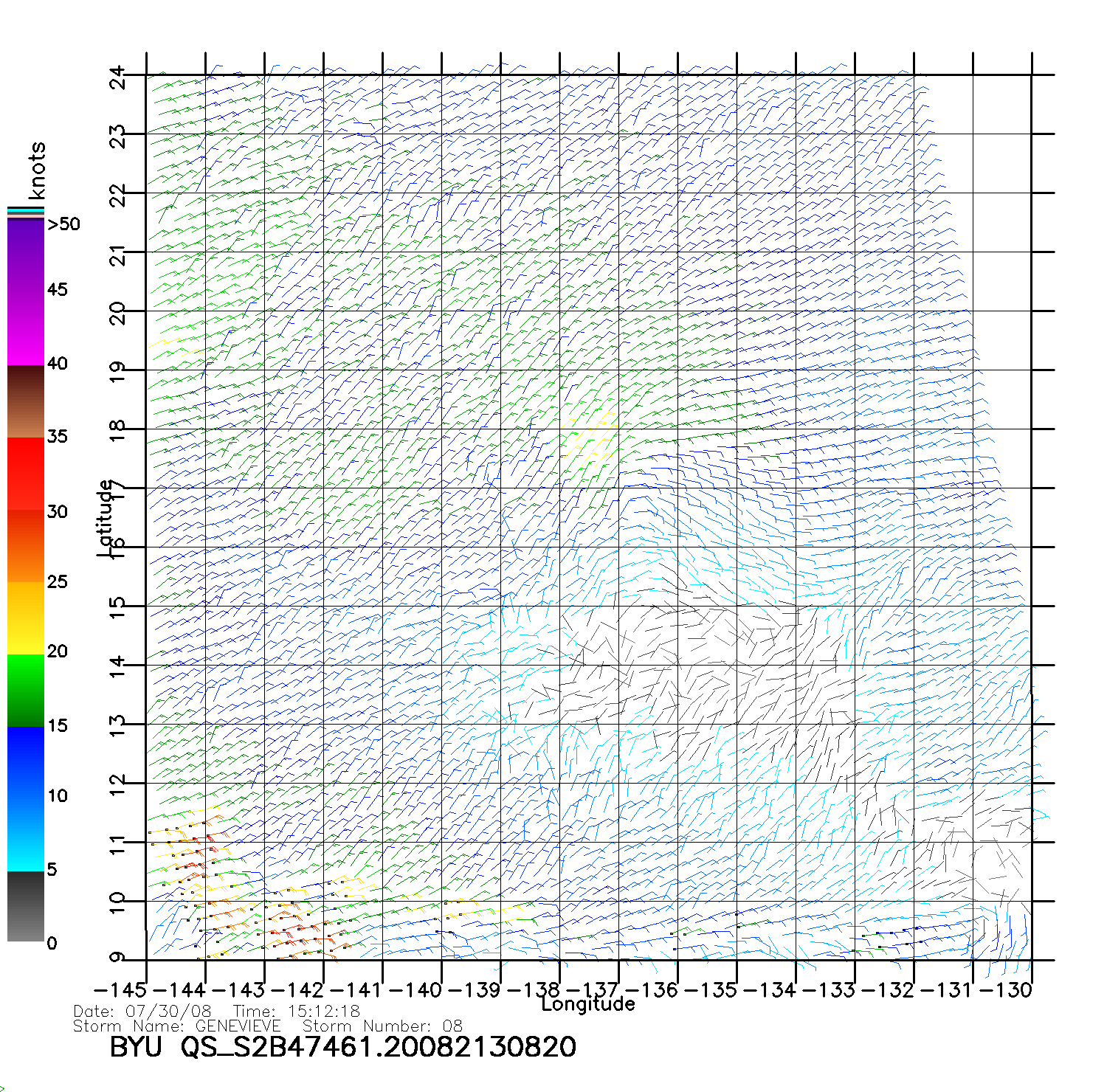1107x1092 pixels.
Task: Click the yellow 20-25 knots legend band
Action: pyautogui.click(x=26, y=618)
